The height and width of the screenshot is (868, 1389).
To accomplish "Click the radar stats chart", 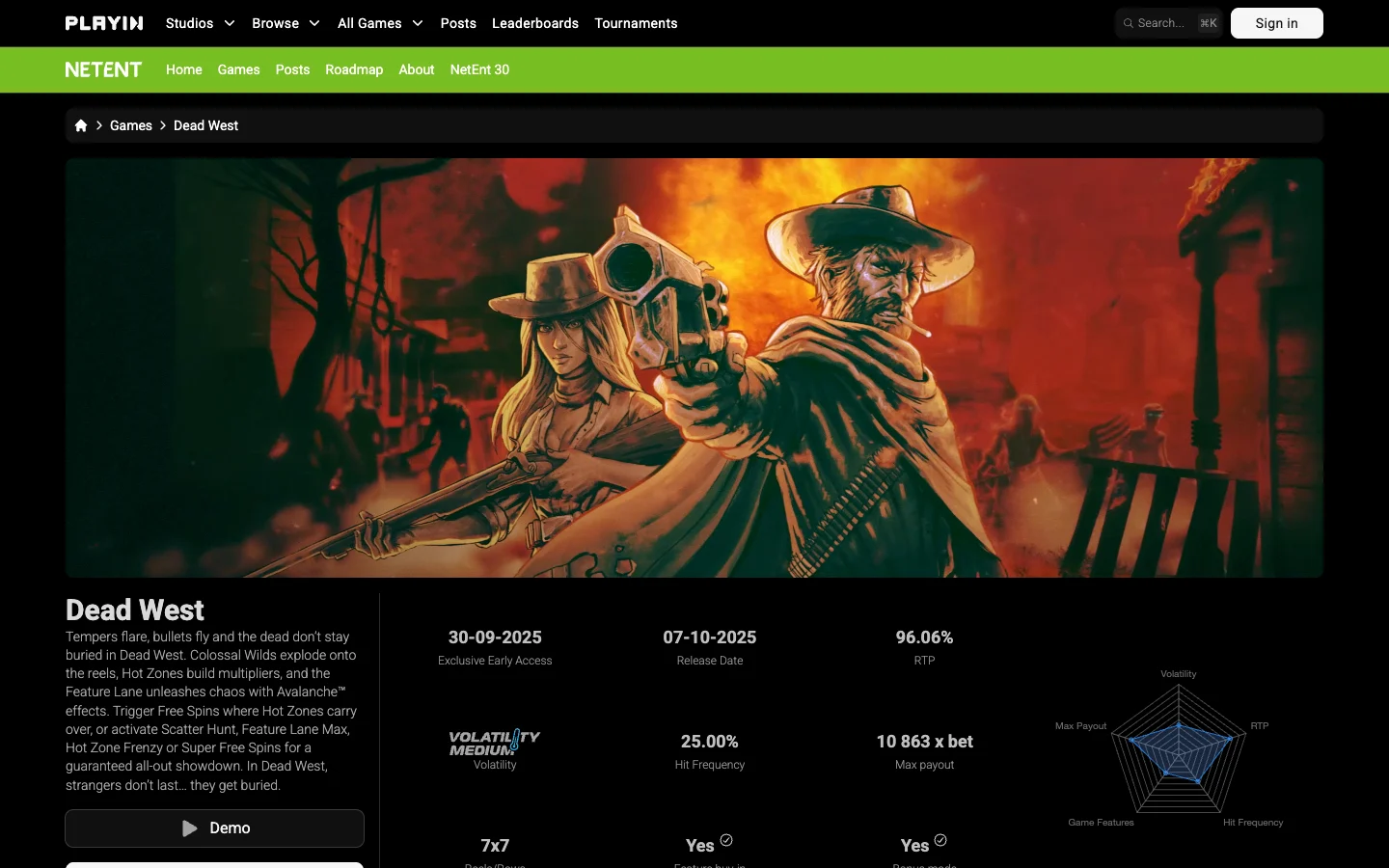I will coord(1178,748).
